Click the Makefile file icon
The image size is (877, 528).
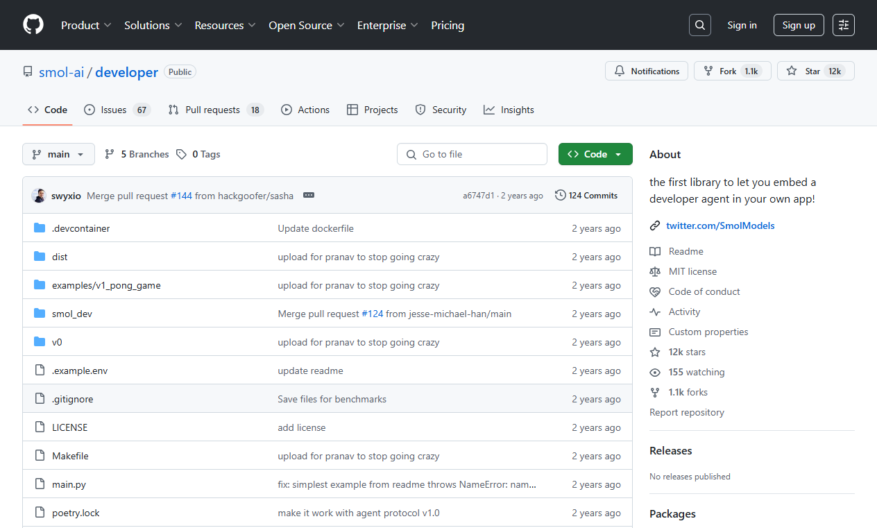click(39, 456)
